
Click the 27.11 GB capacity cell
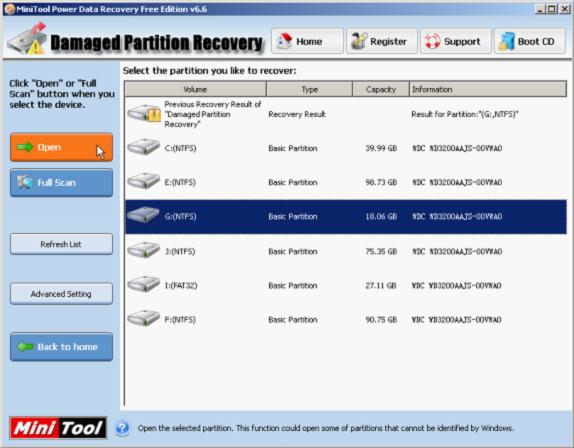(x=381, y=285)
